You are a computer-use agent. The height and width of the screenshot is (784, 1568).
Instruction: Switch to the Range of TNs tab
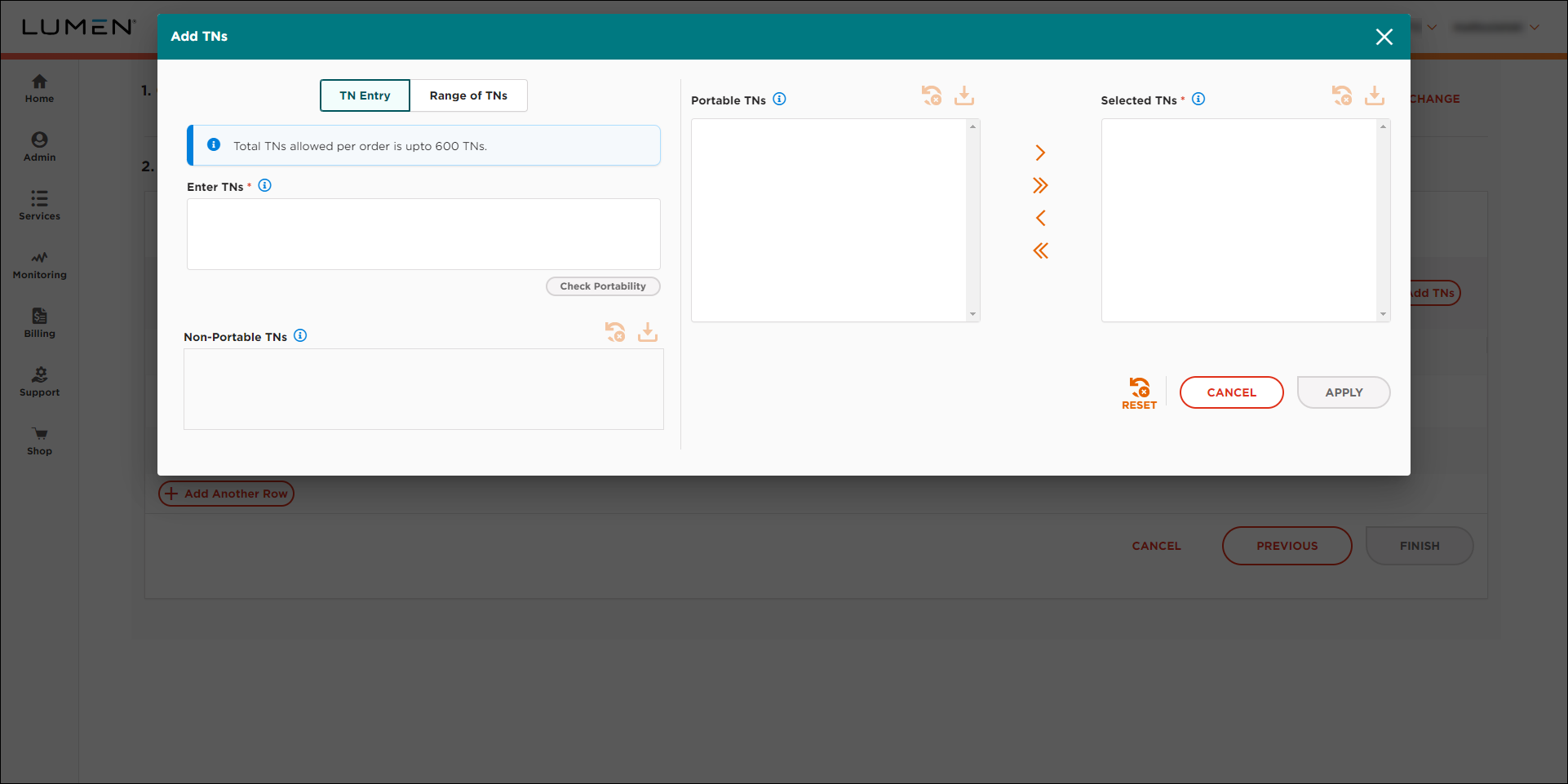click(469, 95)
